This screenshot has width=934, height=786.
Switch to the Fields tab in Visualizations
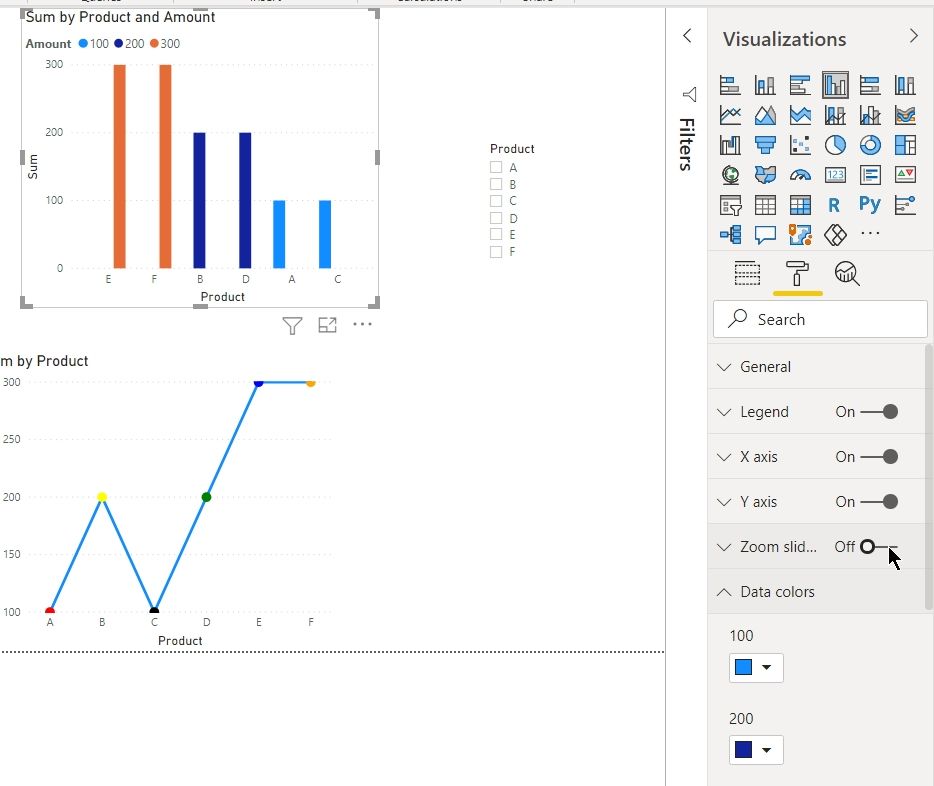747,274
